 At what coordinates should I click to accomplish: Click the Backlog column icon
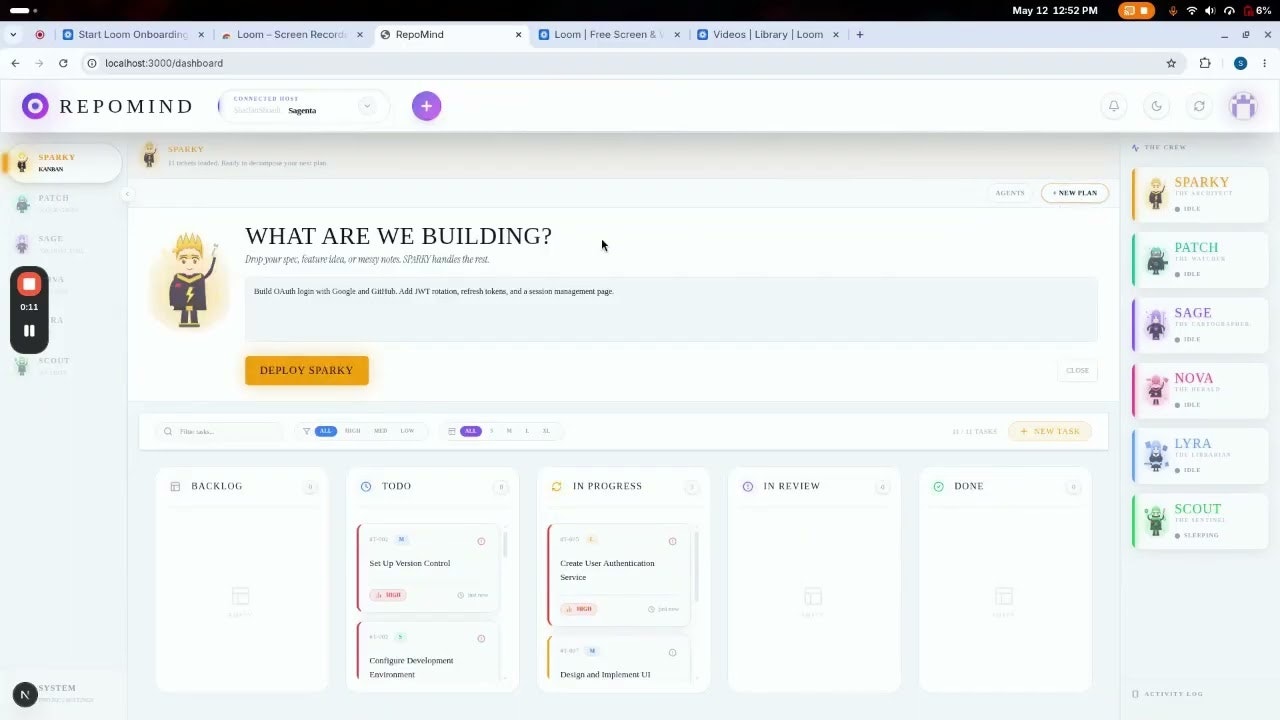[x=175, y=486]
